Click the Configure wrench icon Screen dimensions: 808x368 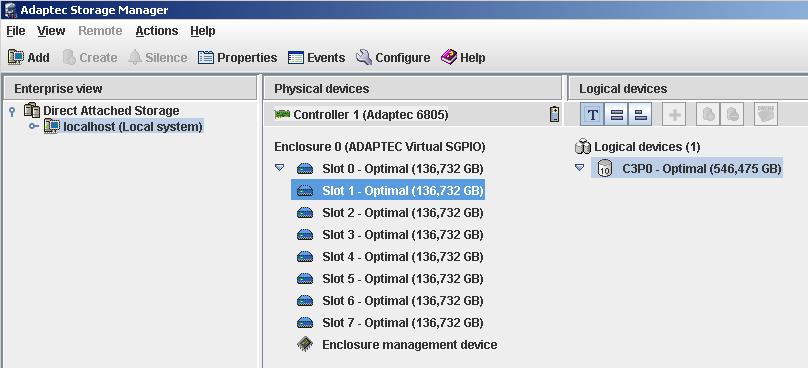click(x=363, y=57)
